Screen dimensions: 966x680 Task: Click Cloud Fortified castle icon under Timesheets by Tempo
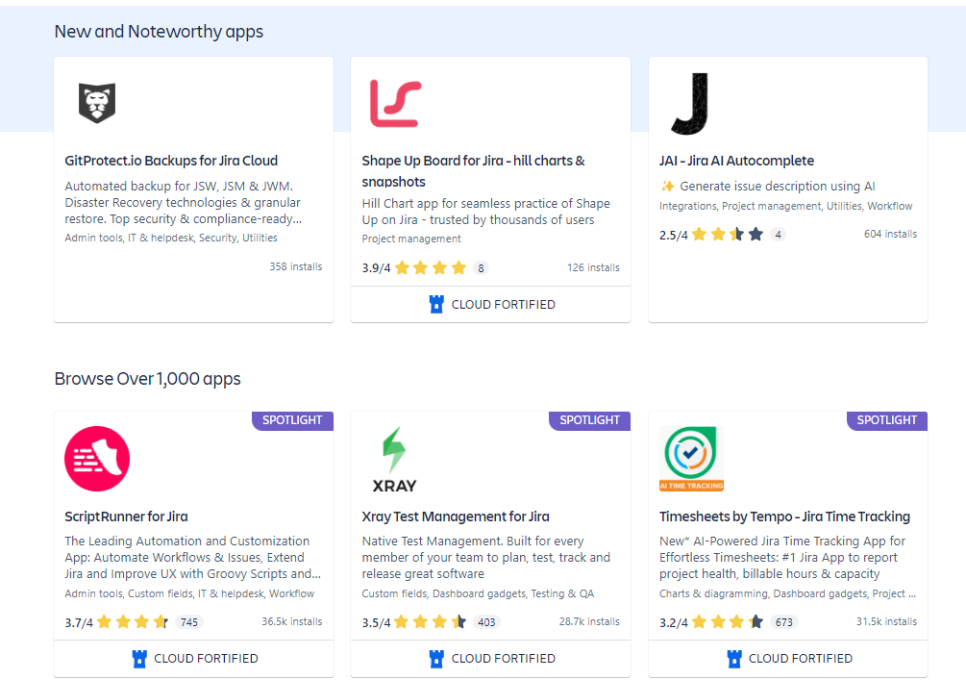pos(734,658)
